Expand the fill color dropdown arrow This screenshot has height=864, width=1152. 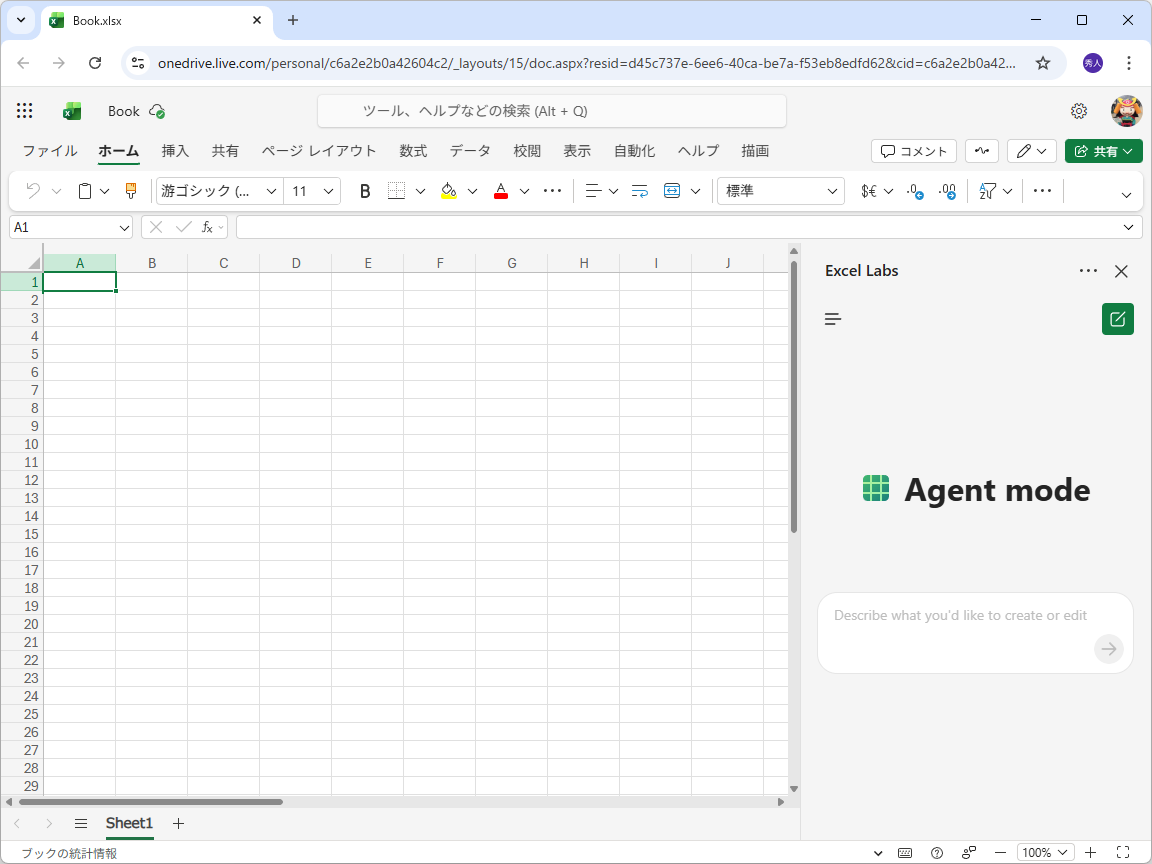tap(472, 191)
